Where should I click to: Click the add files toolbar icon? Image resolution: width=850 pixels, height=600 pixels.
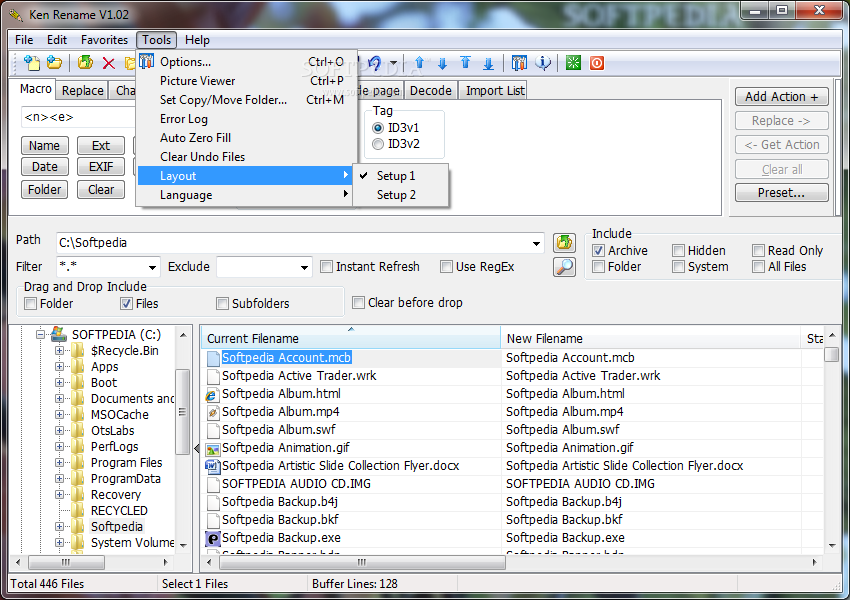click(x=32, y=63)
